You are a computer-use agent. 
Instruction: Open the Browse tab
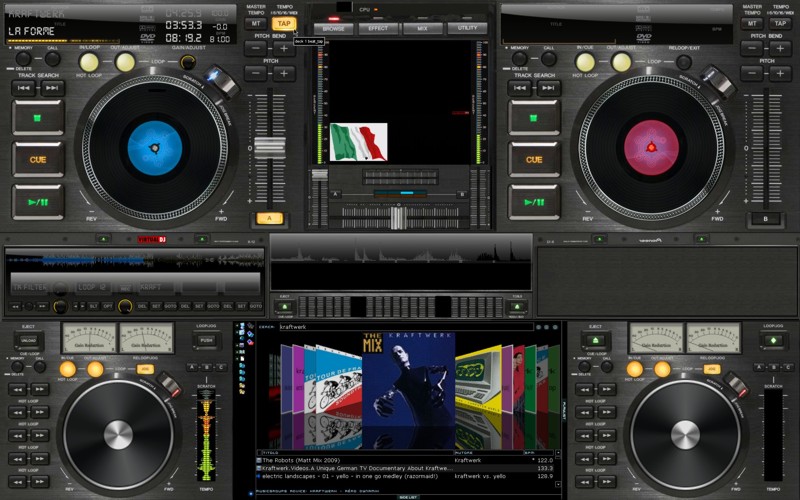click(x=334, y=29)
